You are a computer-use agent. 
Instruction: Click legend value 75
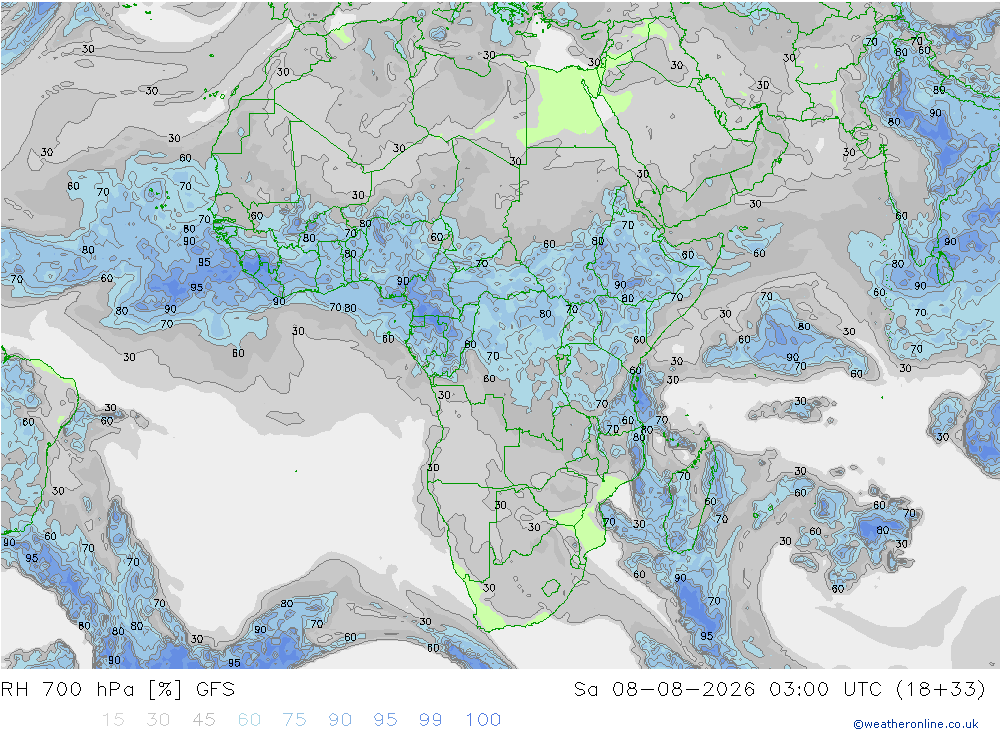point(295,720)
